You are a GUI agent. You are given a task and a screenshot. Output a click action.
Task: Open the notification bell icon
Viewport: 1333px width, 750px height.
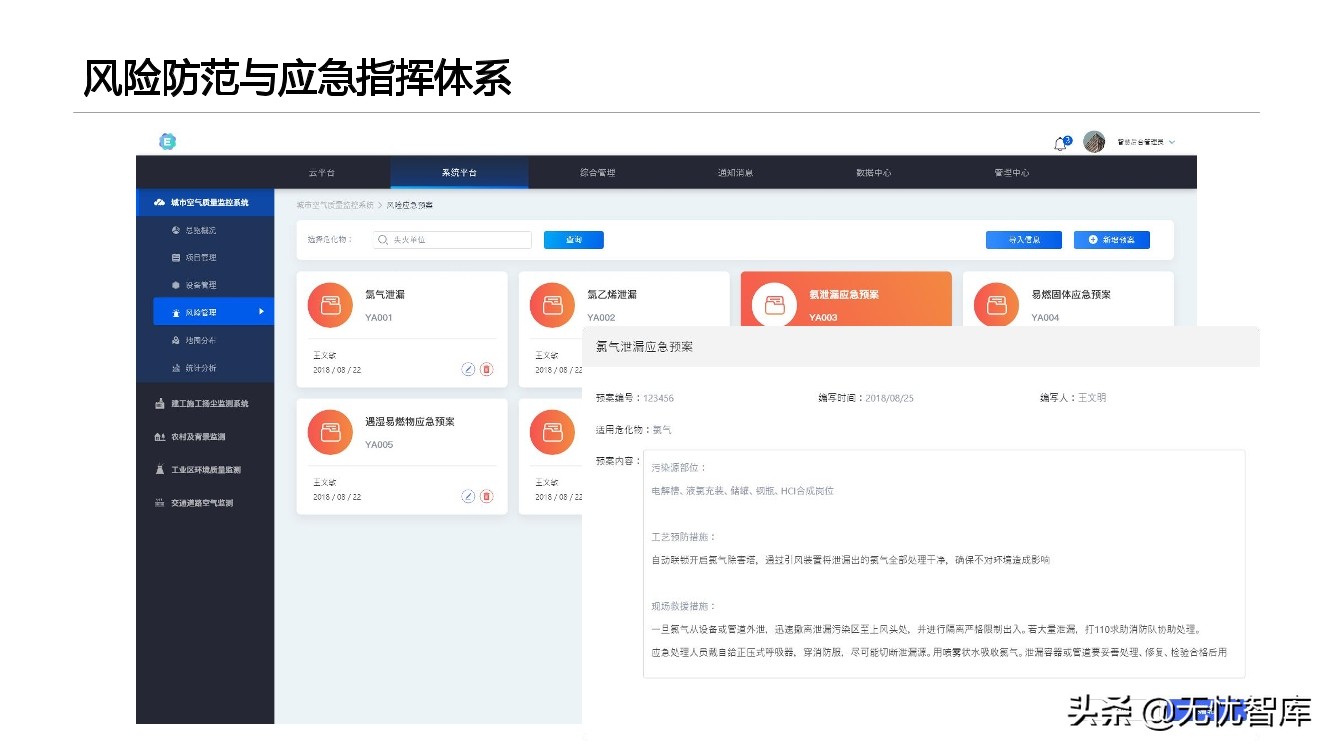click(x=1060, y=144)
